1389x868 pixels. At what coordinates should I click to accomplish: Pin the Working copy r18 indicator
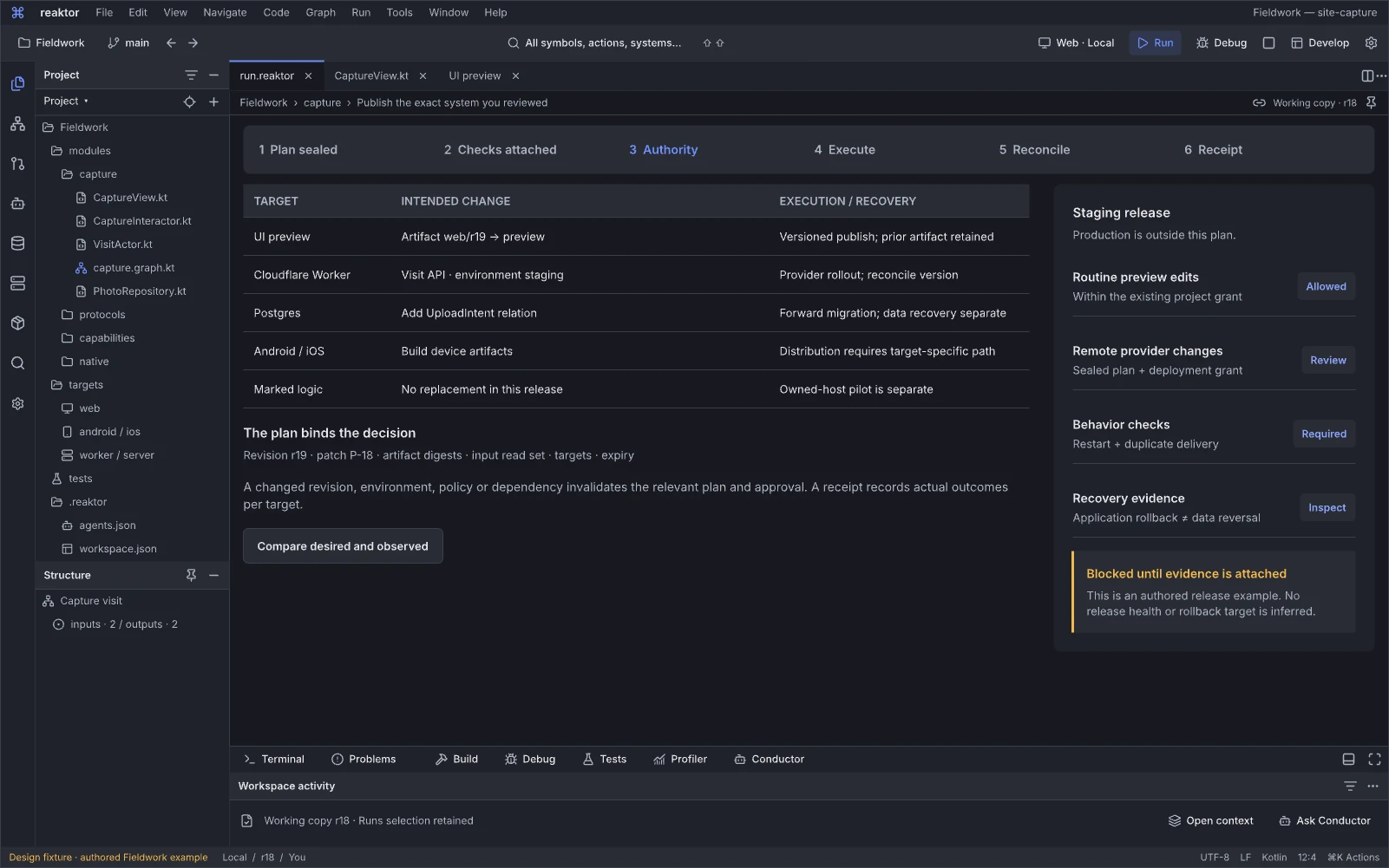1371,102
